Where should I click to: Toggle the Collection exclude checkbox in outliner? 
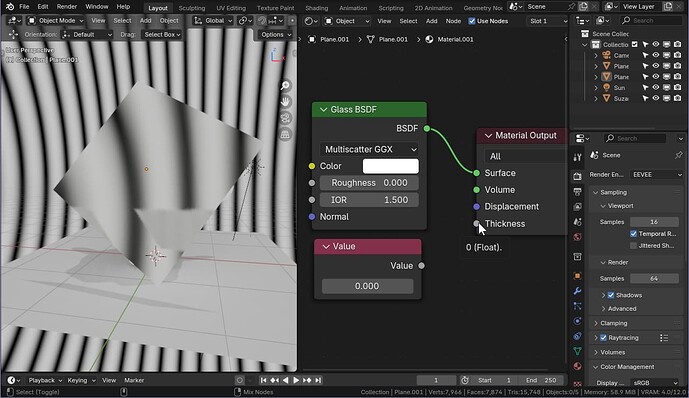click(635, 44)
